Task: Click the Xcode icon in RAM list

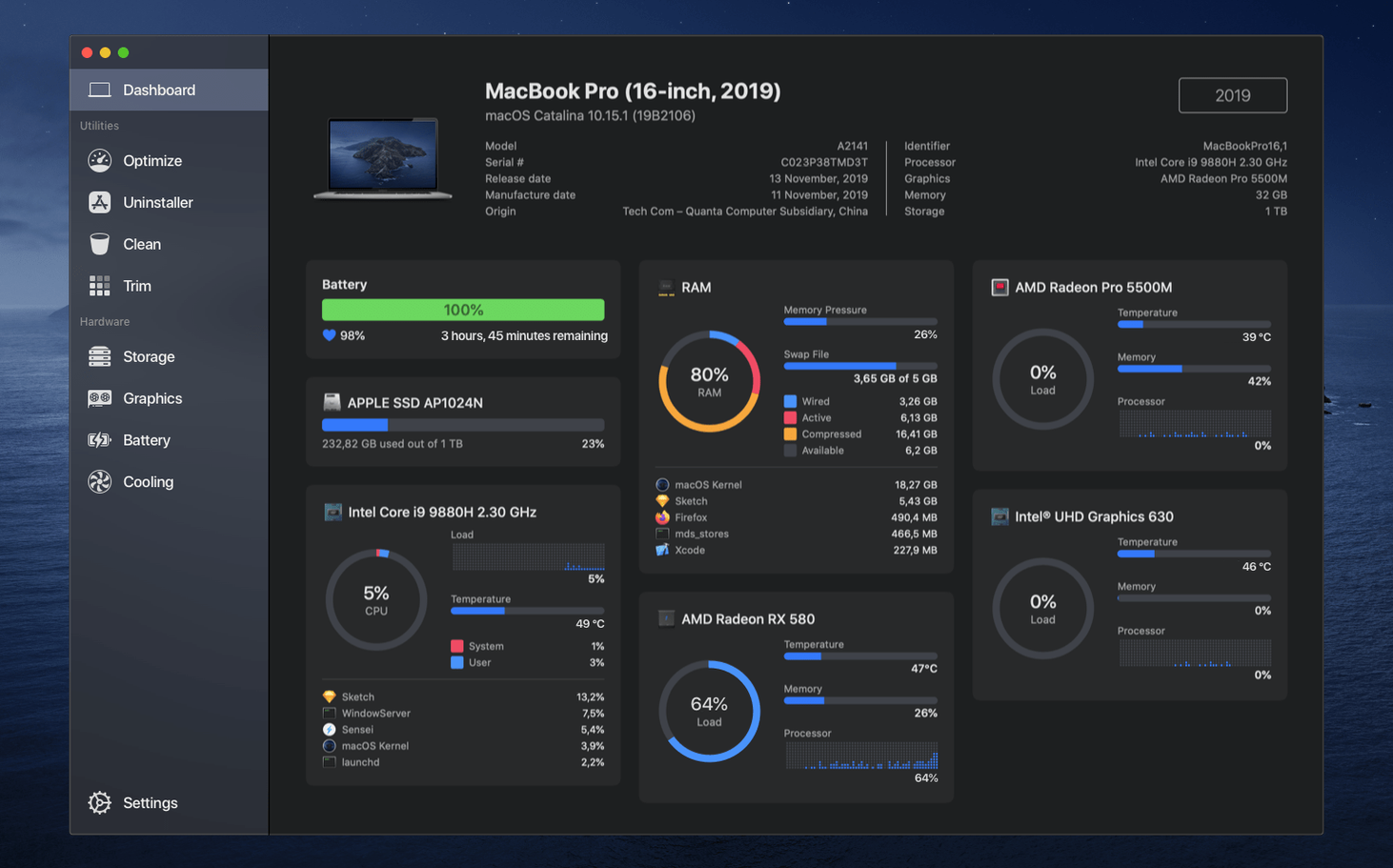Action: [x=662, y=550]
